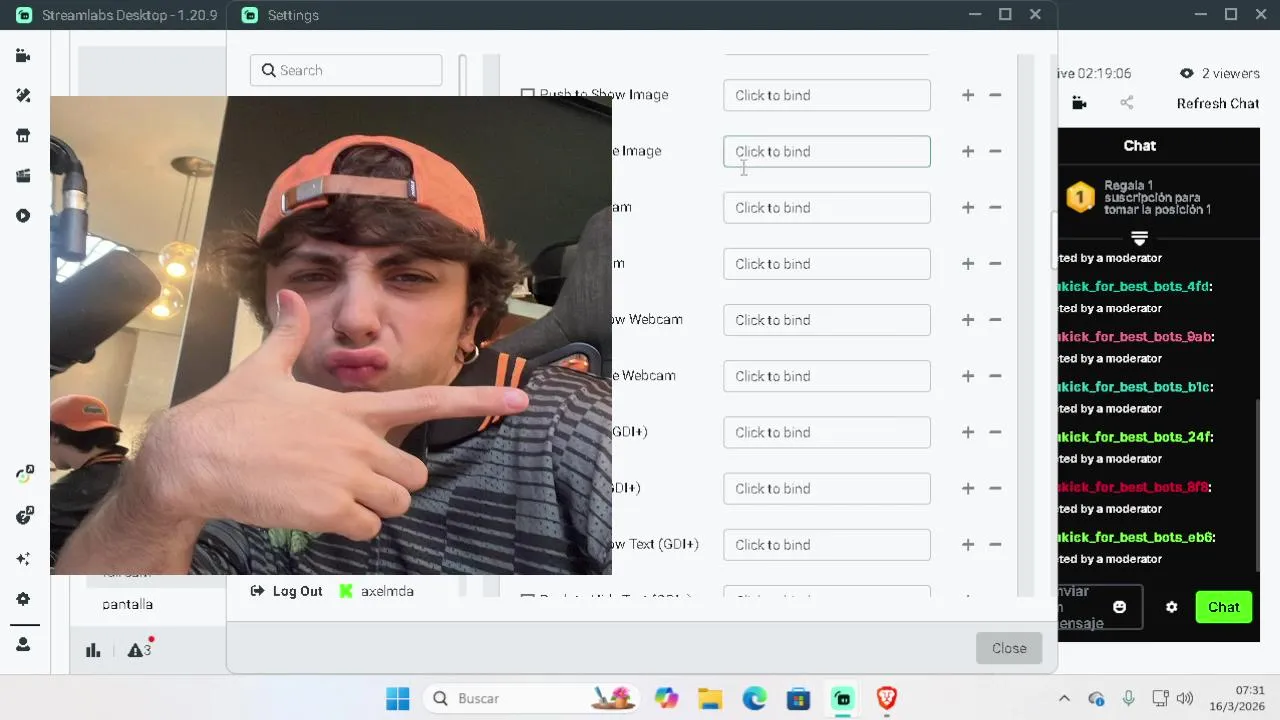This screenshot has width=1280, height=720.
Task: Open File Explorer from the taskbar
Action: pos(710,698)
